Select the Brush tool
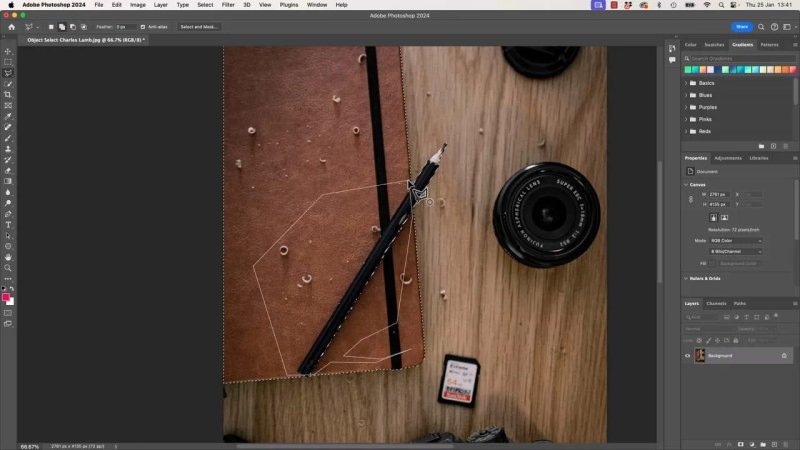Image resolution: width=800 pixels, height=450 pixels. 8,138
